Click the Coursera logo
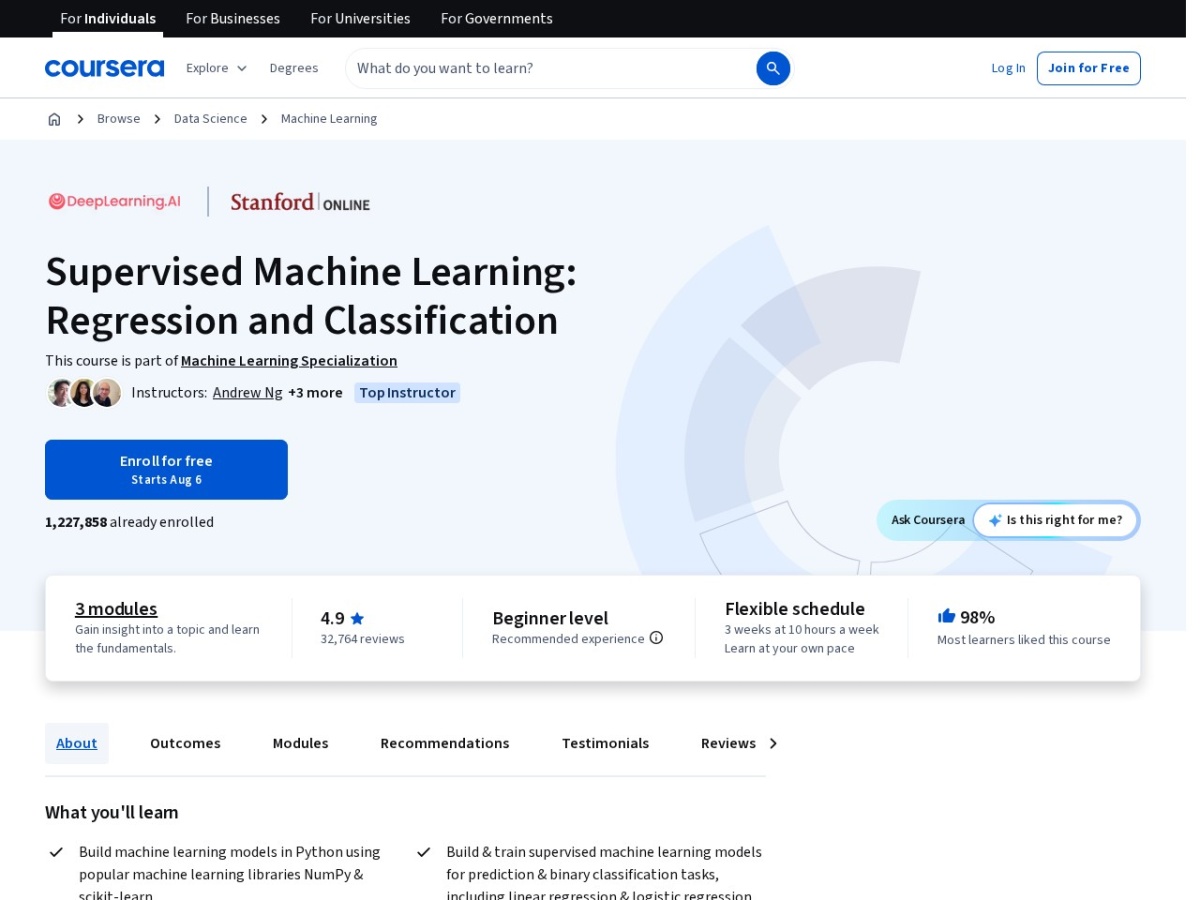 104,68
